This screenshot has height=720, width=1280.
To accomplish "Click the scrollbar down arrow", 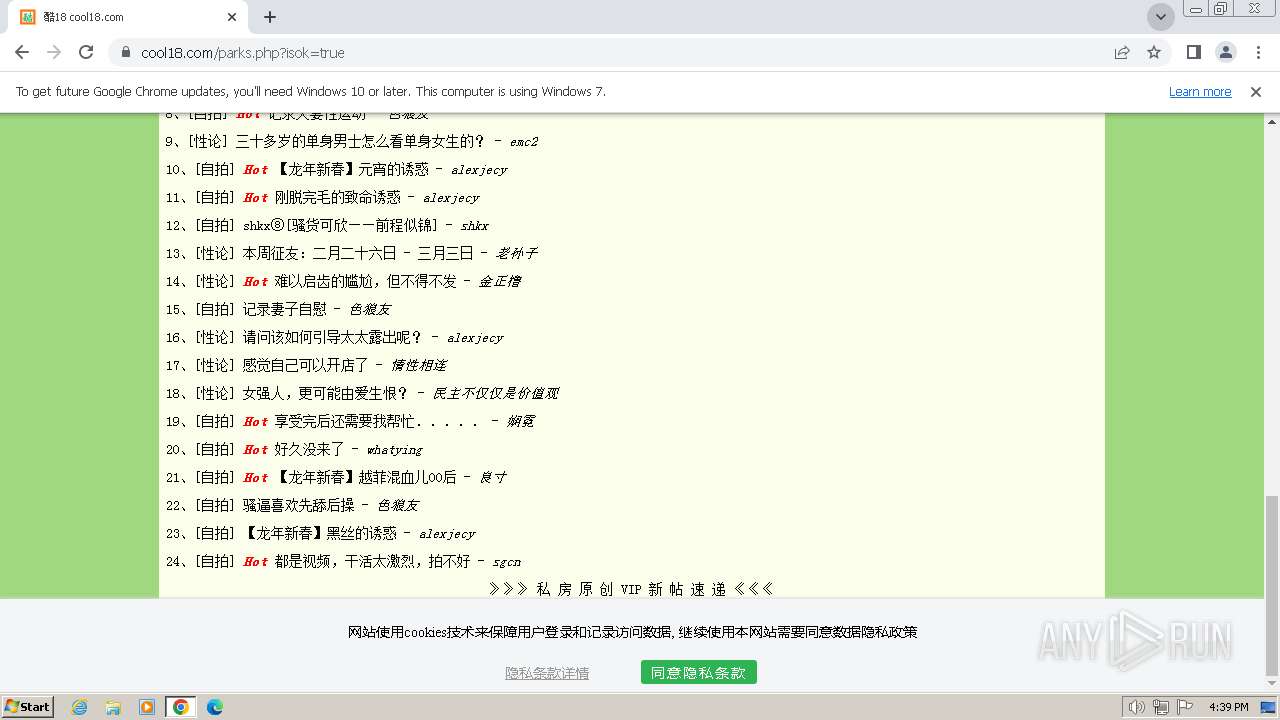I will (x=1271, y=684).
